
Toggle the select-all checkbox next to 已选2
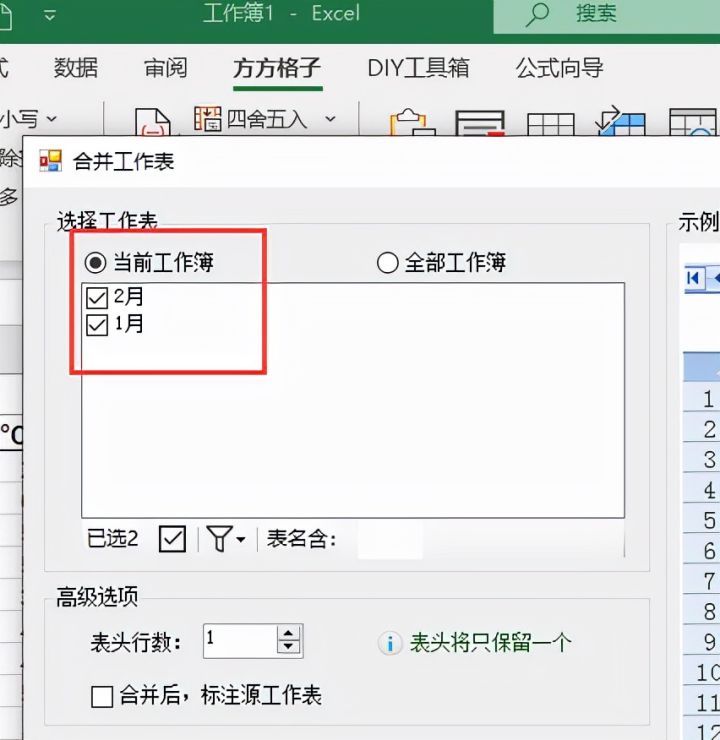[173, 538]
